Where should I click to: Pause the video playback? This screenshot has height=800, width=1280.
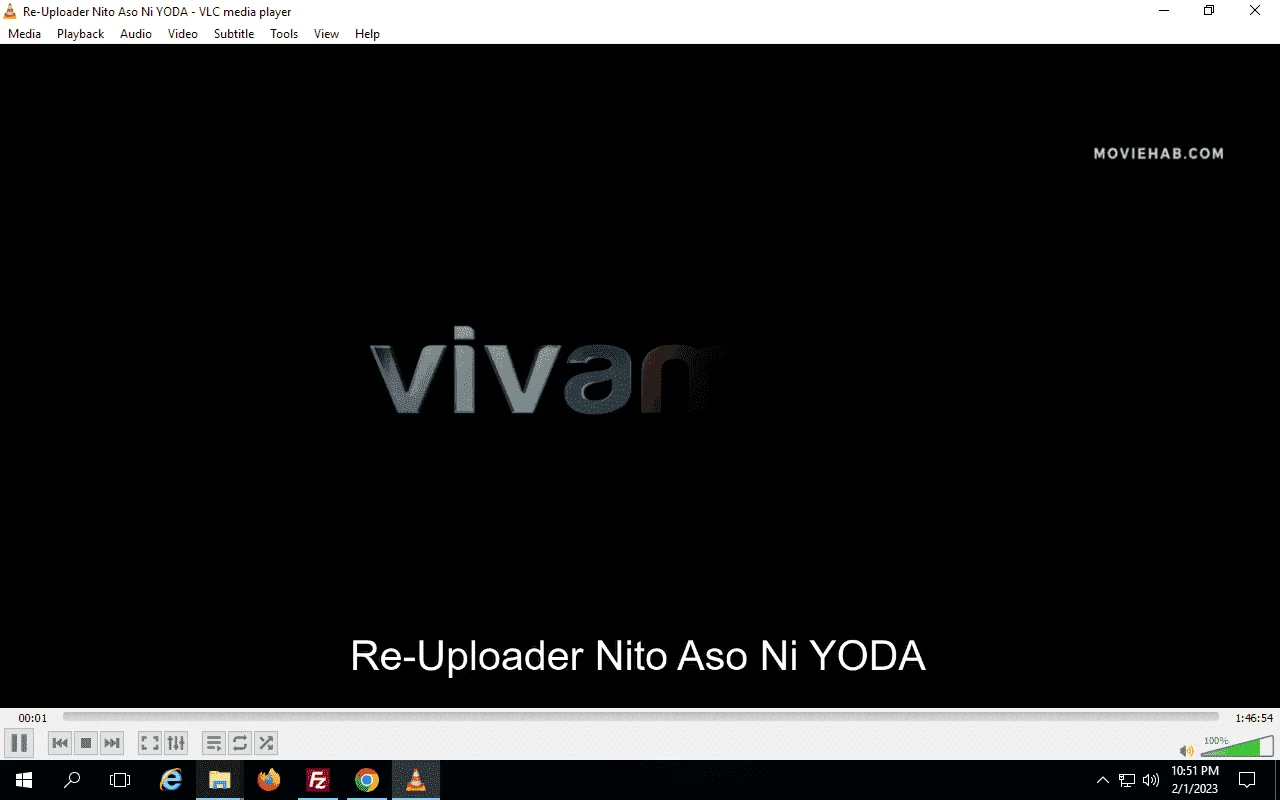point(18,743)
